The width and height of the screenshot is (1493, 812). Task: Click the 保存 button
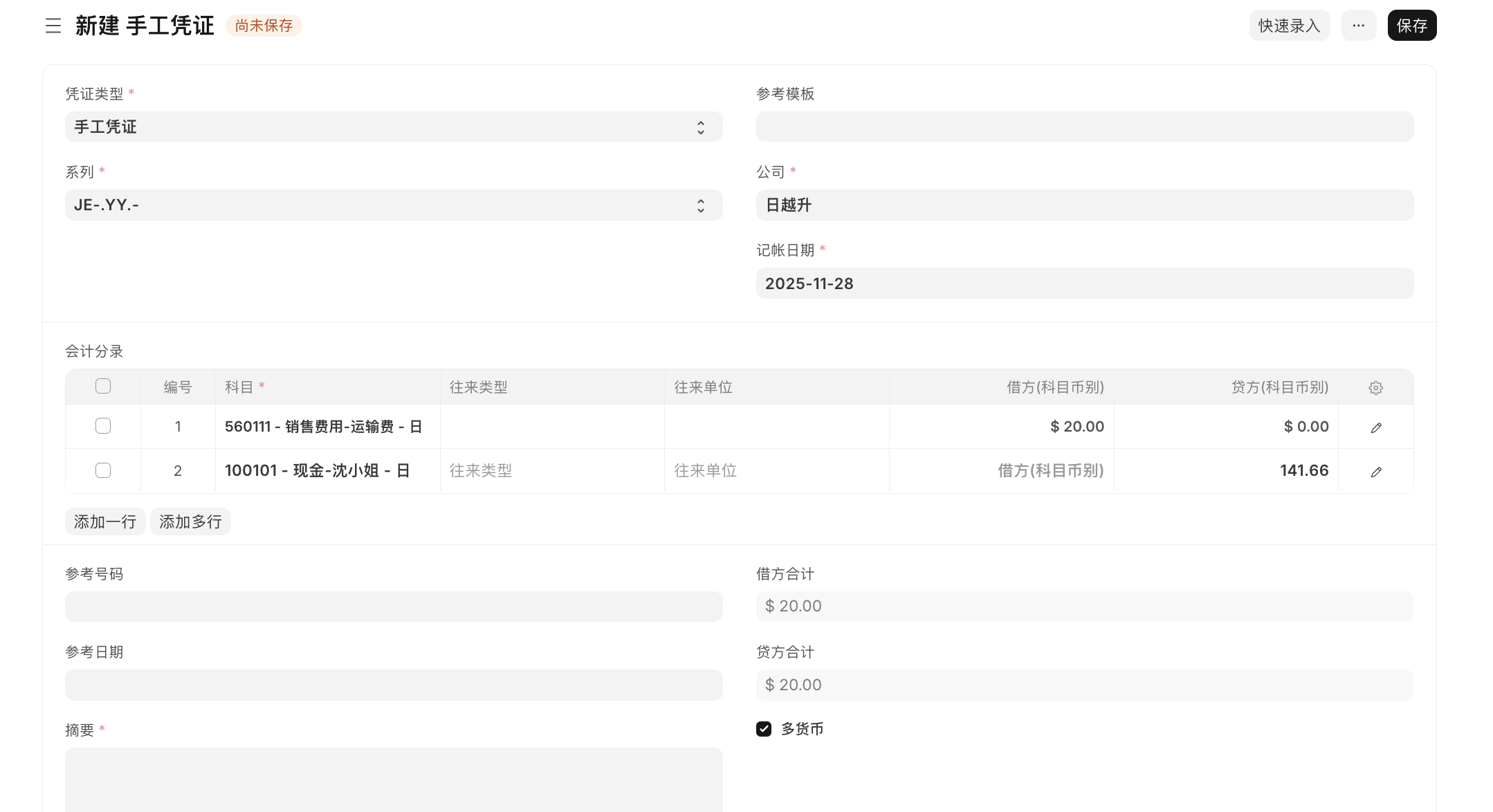pos(1411,26)
